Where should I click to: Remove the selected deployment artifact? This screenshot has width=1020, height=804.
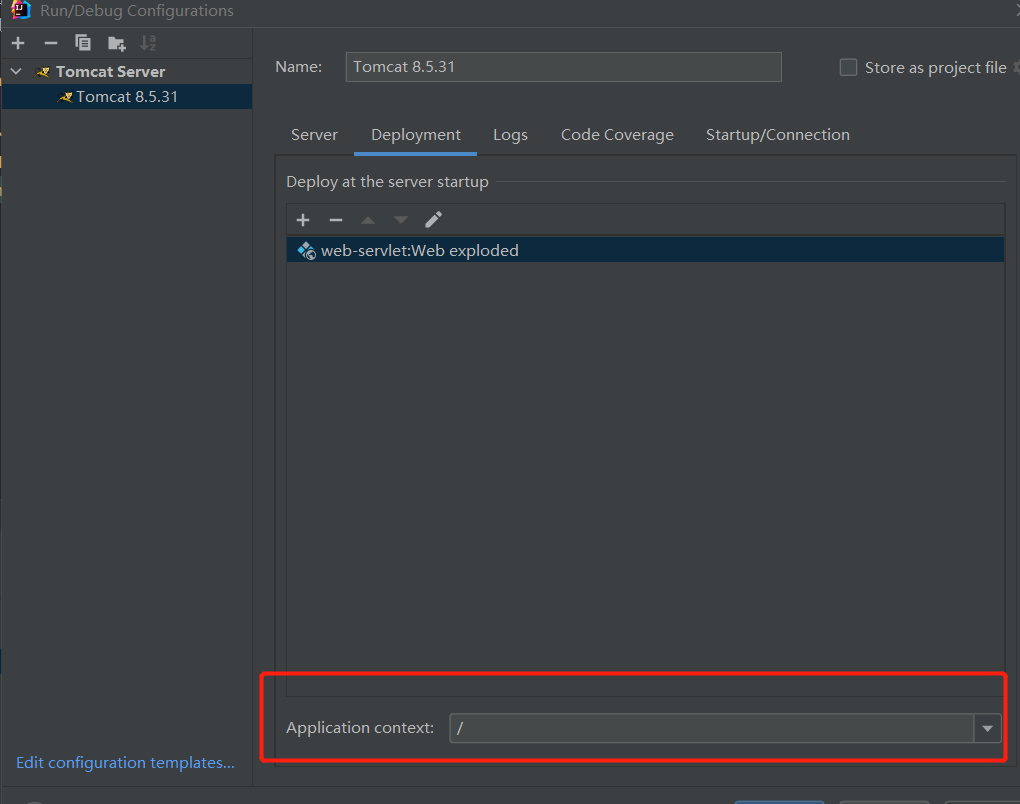coord(336,220)
